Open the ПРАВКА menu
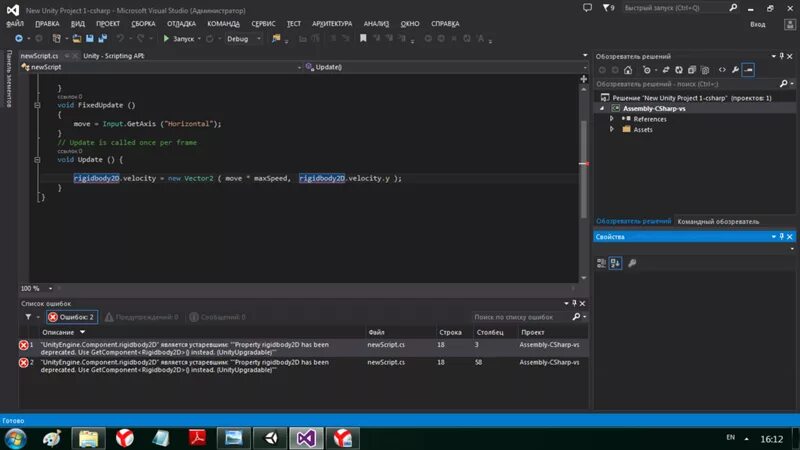 pos(47,23)
